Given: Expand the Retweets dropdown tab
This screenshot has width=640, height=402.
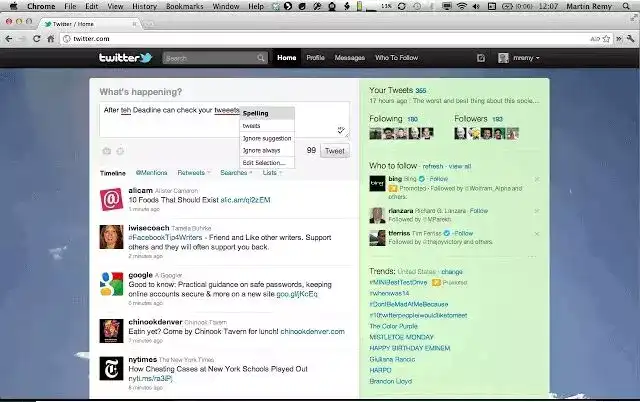Looking at the screenshot, I should tap(194, 173).
